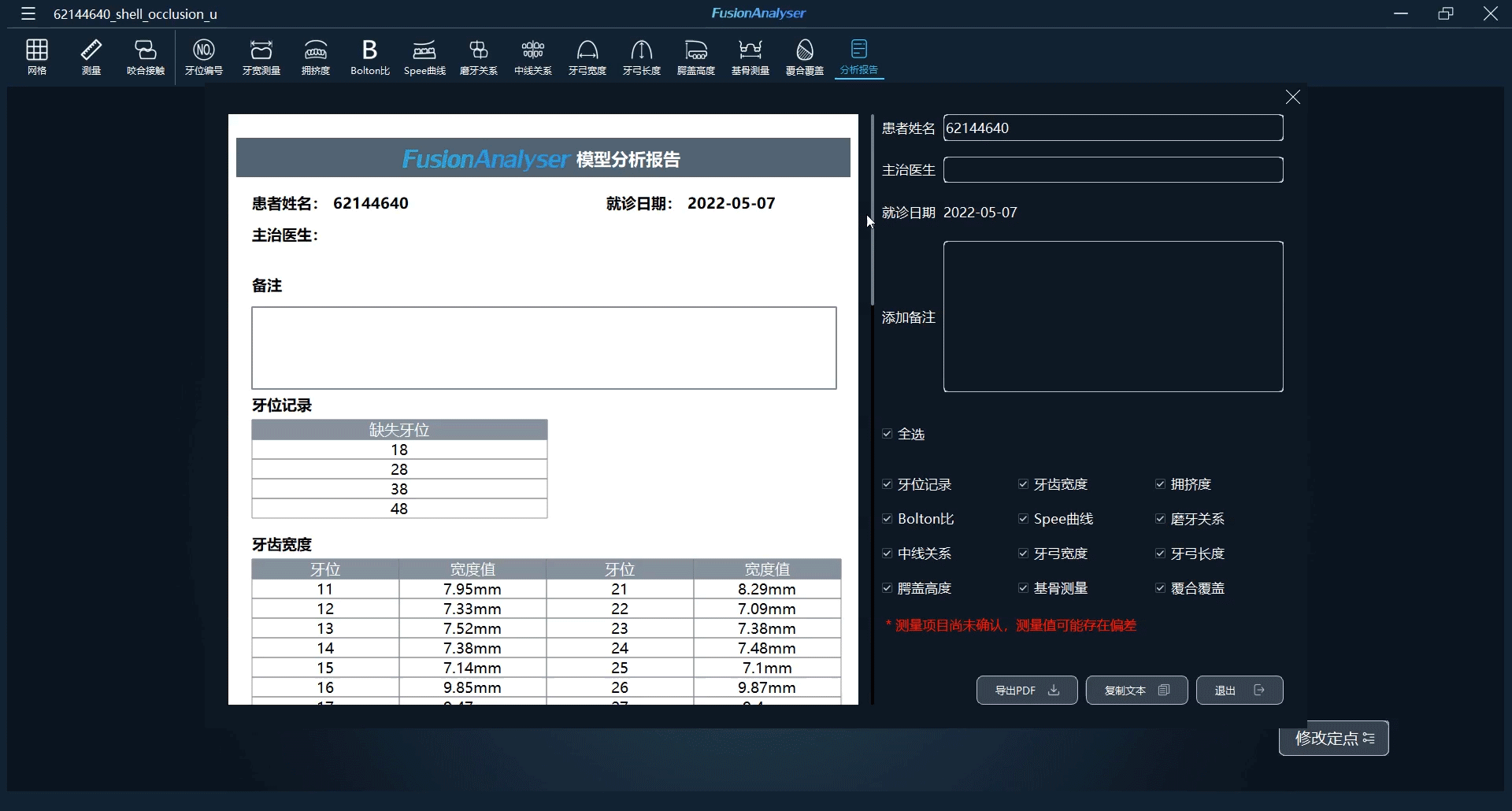Click the 复制文本 copy text button
Image resolution: width=1512 pixels, height=811 pixels.
pyautogui.click(x=1136, y=691)
